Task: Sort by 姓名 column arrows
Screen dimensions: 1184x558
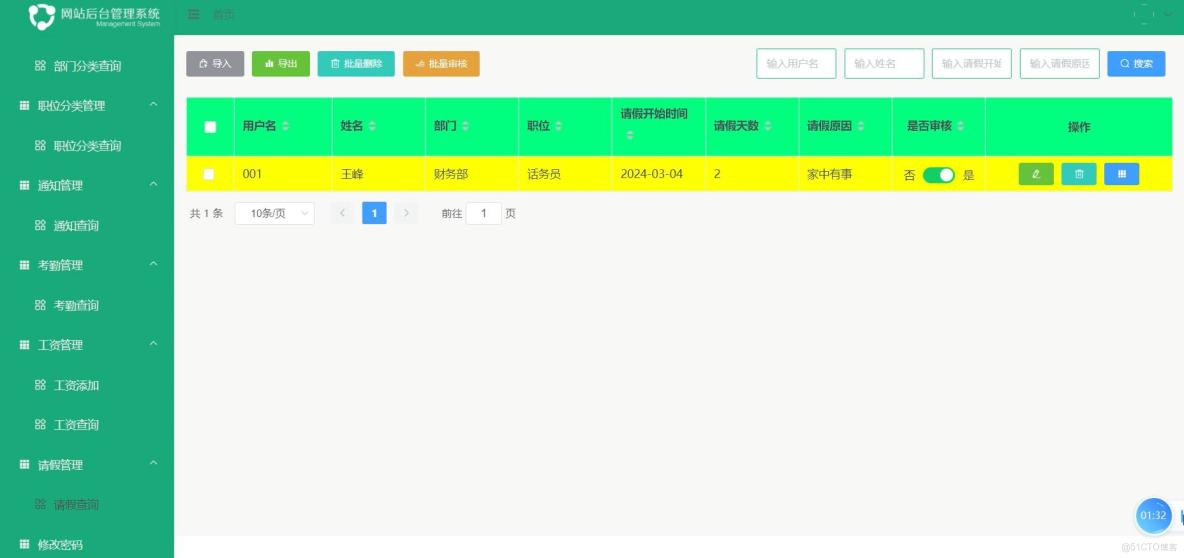Action: pos(372,126)
